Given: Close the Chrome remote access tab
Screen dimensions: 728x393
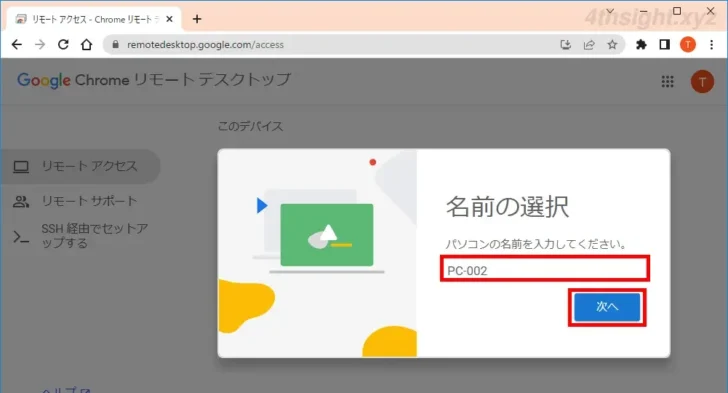Looking at the screenshot, I should click(x=169, y=19).
